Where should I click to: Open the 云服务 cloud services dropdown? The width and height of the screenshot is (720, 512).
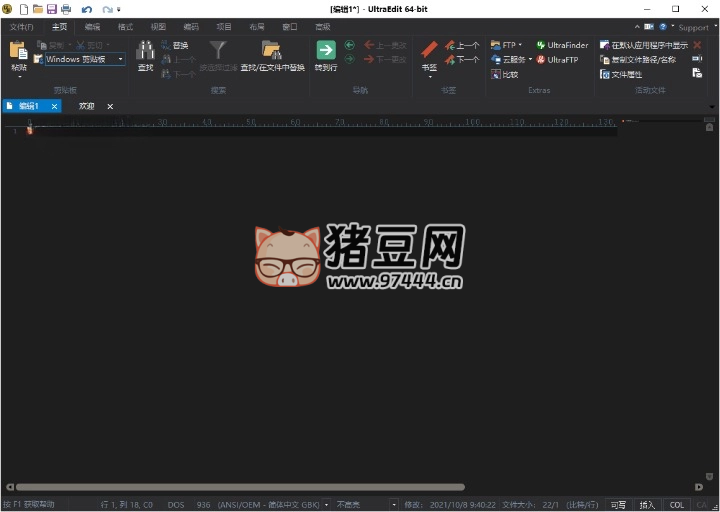(530, 59)
